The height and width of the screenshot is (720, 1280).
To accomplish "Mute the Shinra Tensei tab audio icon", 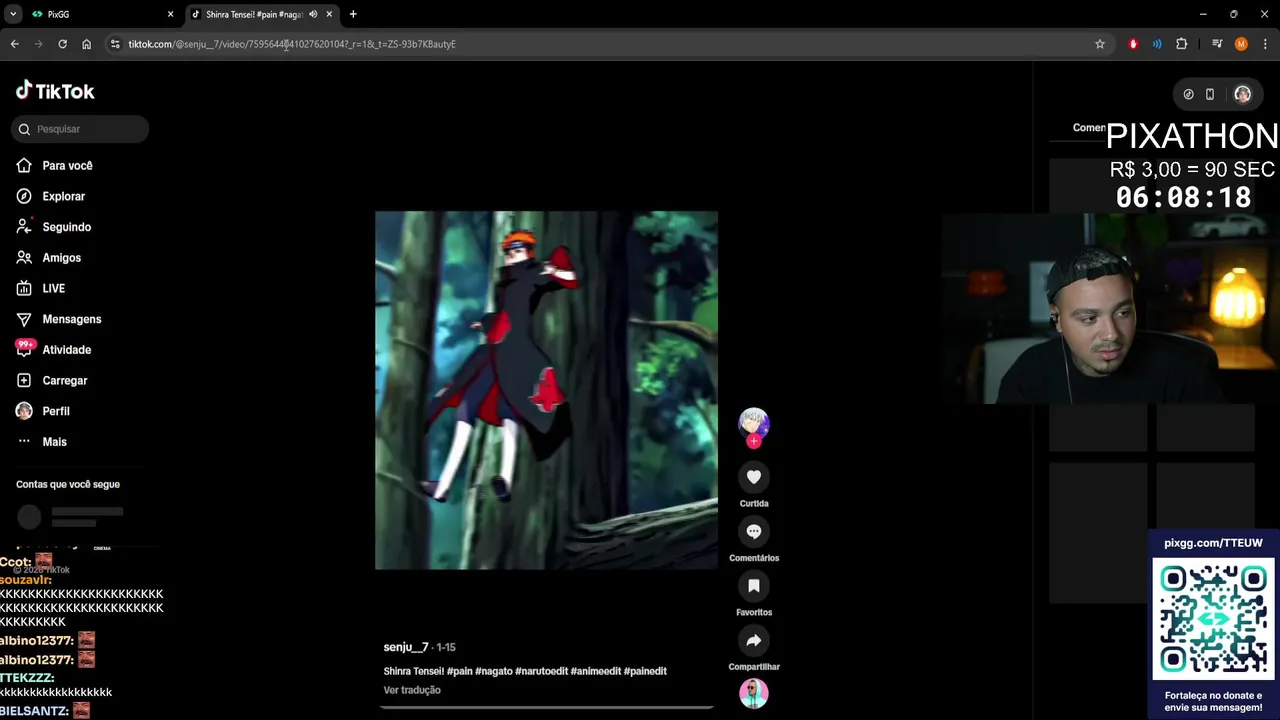I will (x=313, y=14).
